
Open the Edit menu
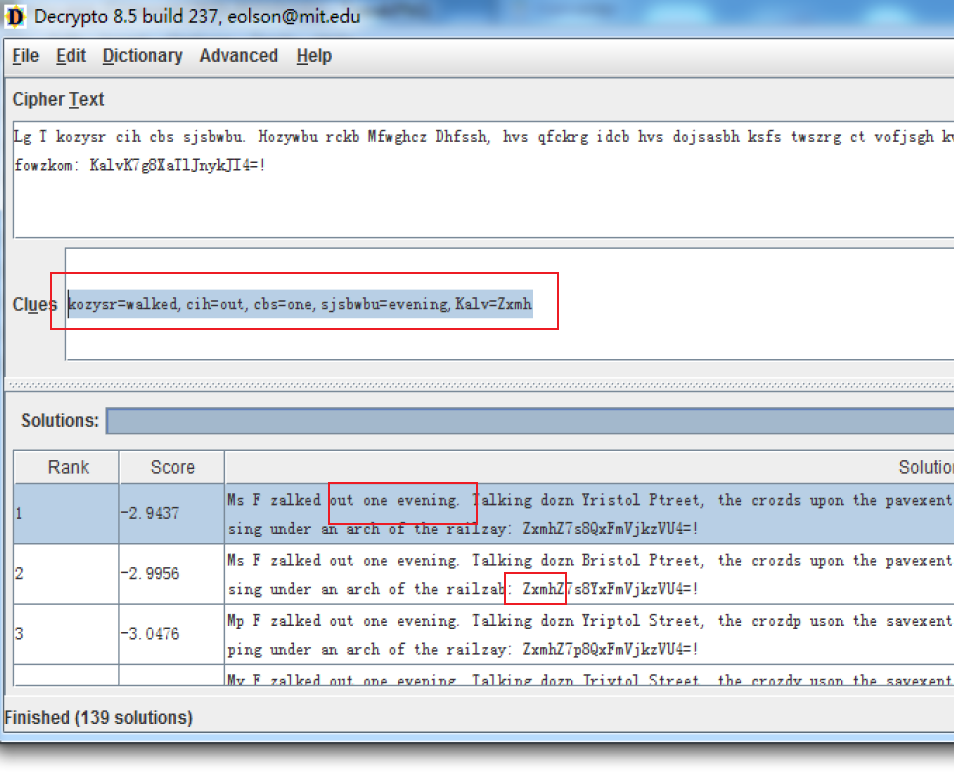[70, 56]
